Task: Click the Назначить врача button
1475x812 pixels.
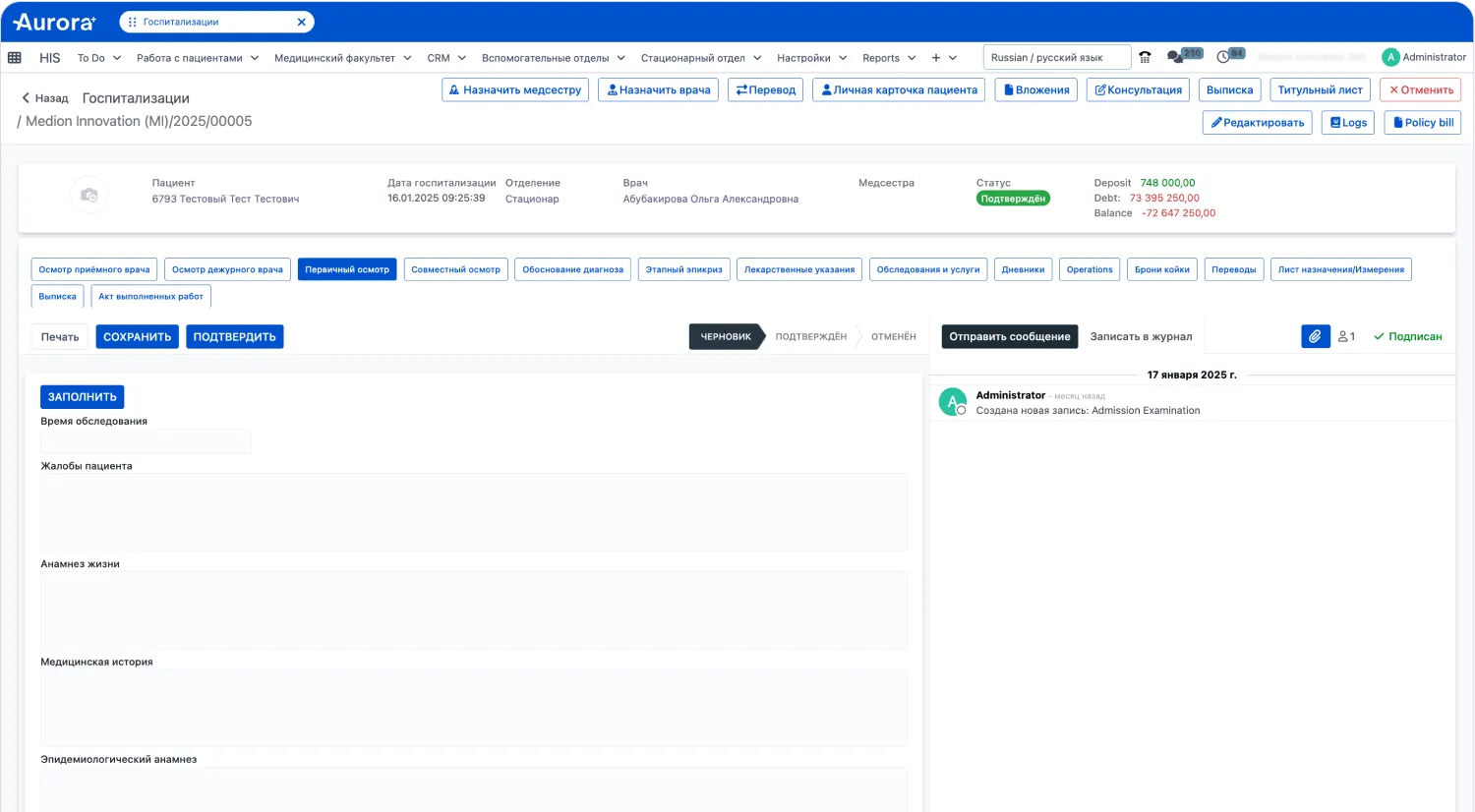Action: coord(658,89)
